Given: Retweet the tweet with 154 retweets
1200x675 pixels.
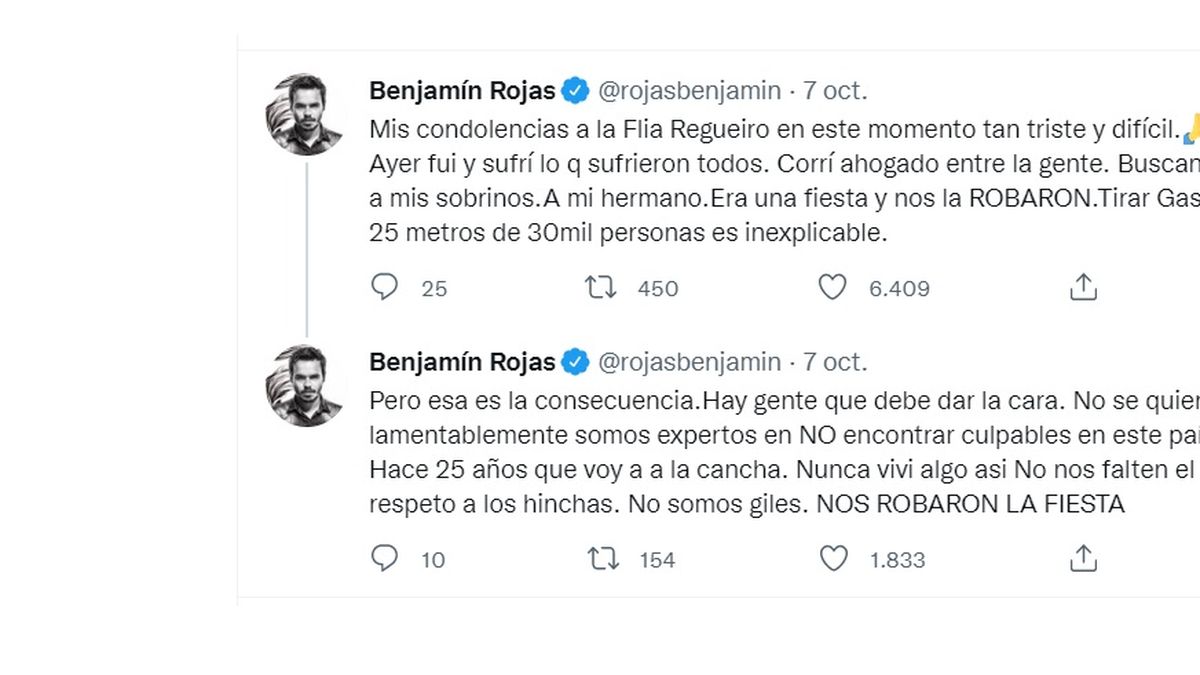Looking at the screenshot, I should click(603, 559).
